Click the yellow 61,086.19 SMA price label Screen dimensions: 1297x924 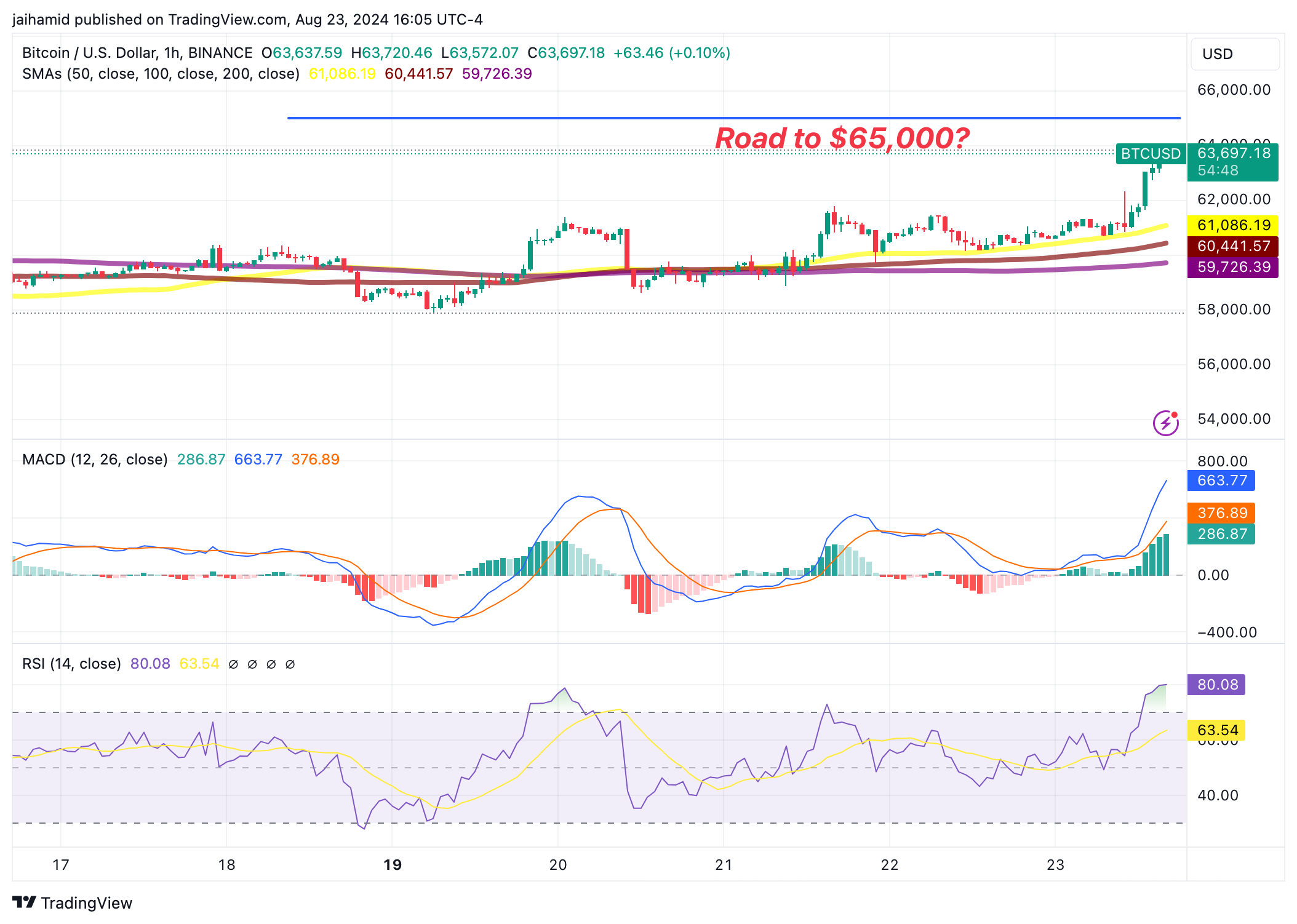[x=1232, y=226]
